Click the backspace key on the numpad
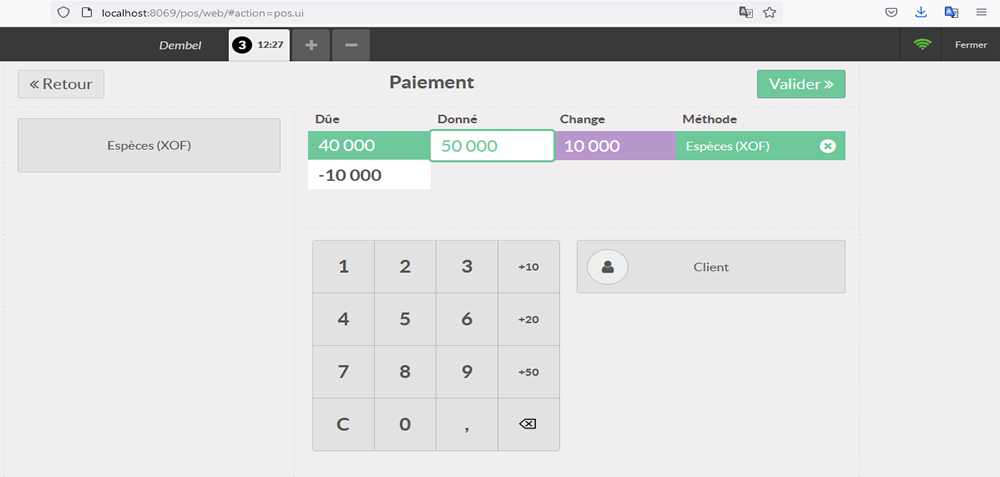This screenshot has height=477, width=1000. 528,424
